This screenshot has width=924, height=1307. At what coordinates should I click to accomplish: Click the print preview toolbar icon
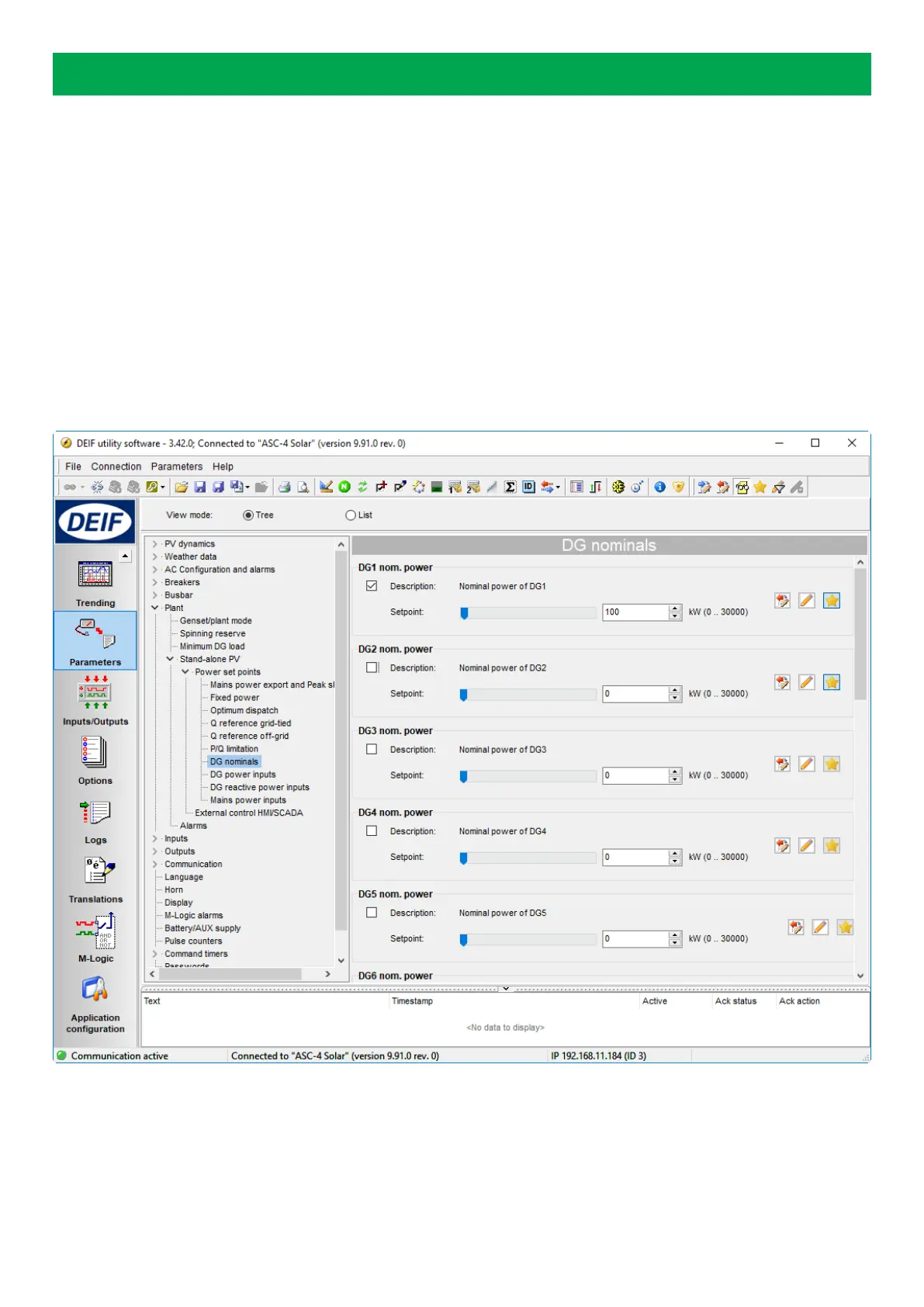pyautogui.click(x=303, y=487)
